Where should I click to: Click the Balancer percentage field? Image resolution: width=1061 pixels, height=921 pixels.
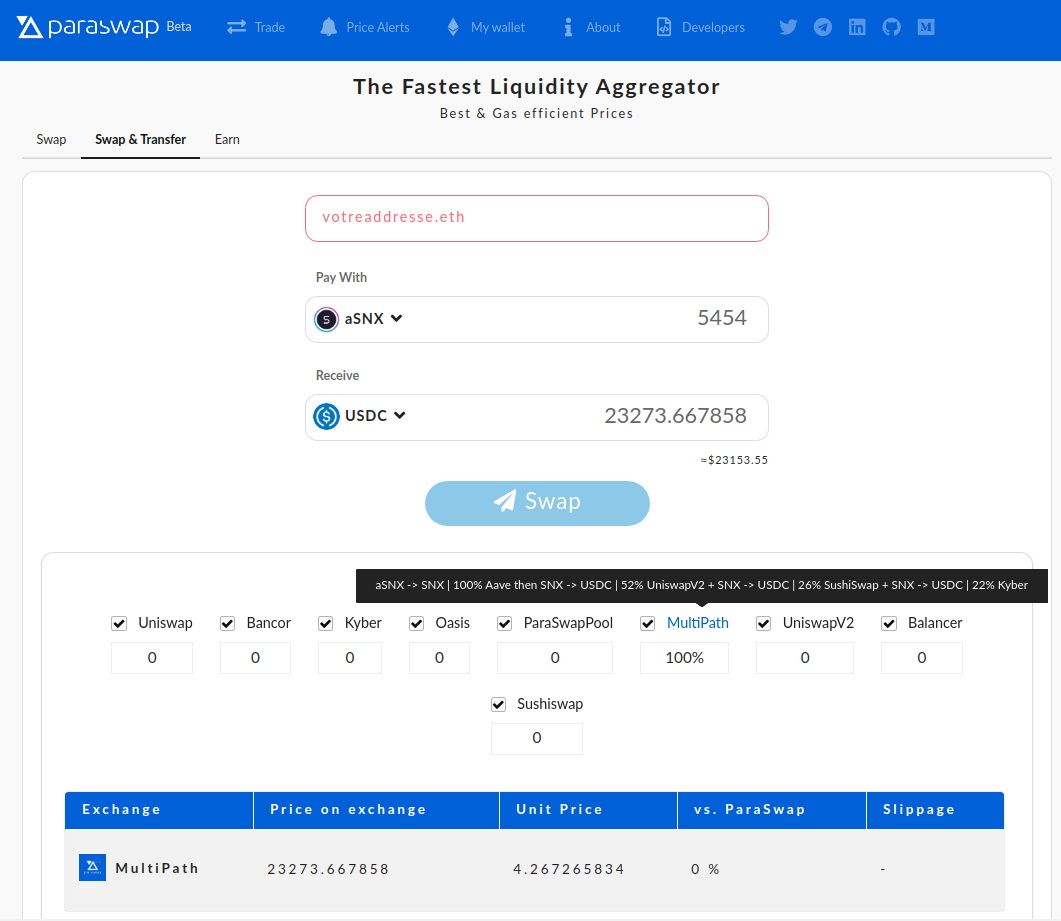point(922,658)
